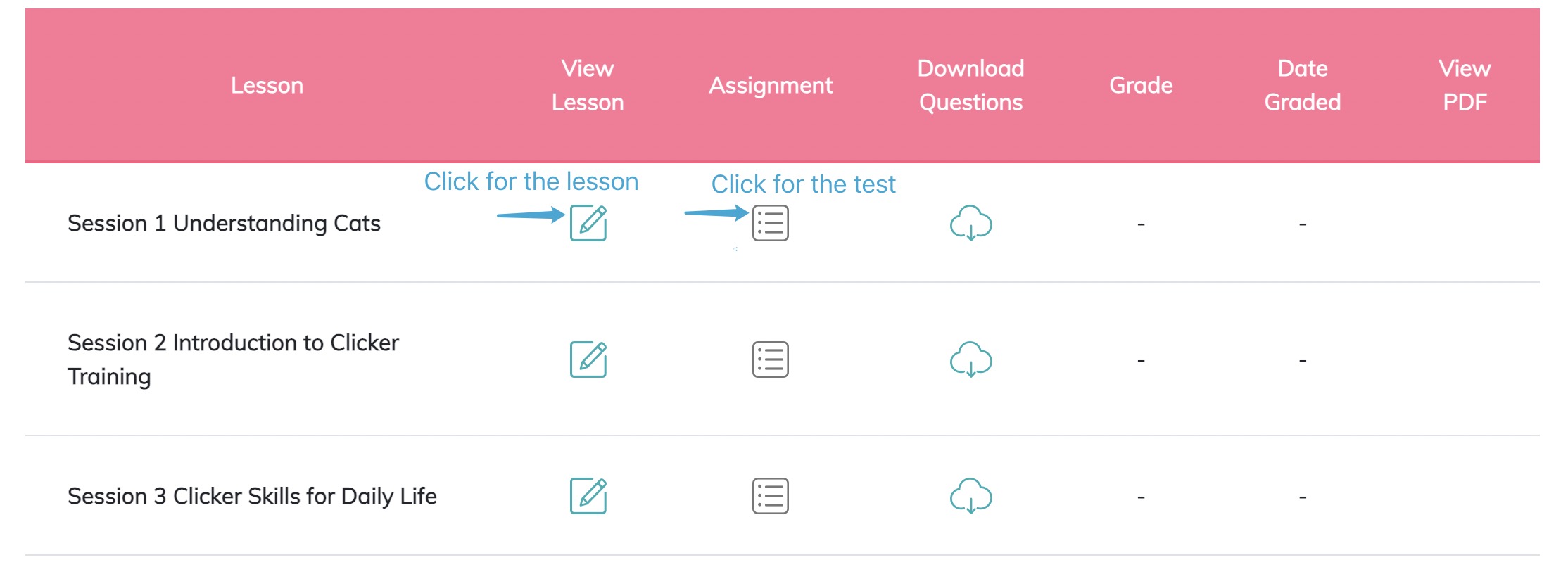Click the Date Graded column header
Viewport: 1568px width, 567px height.
tap(1303, 85)
